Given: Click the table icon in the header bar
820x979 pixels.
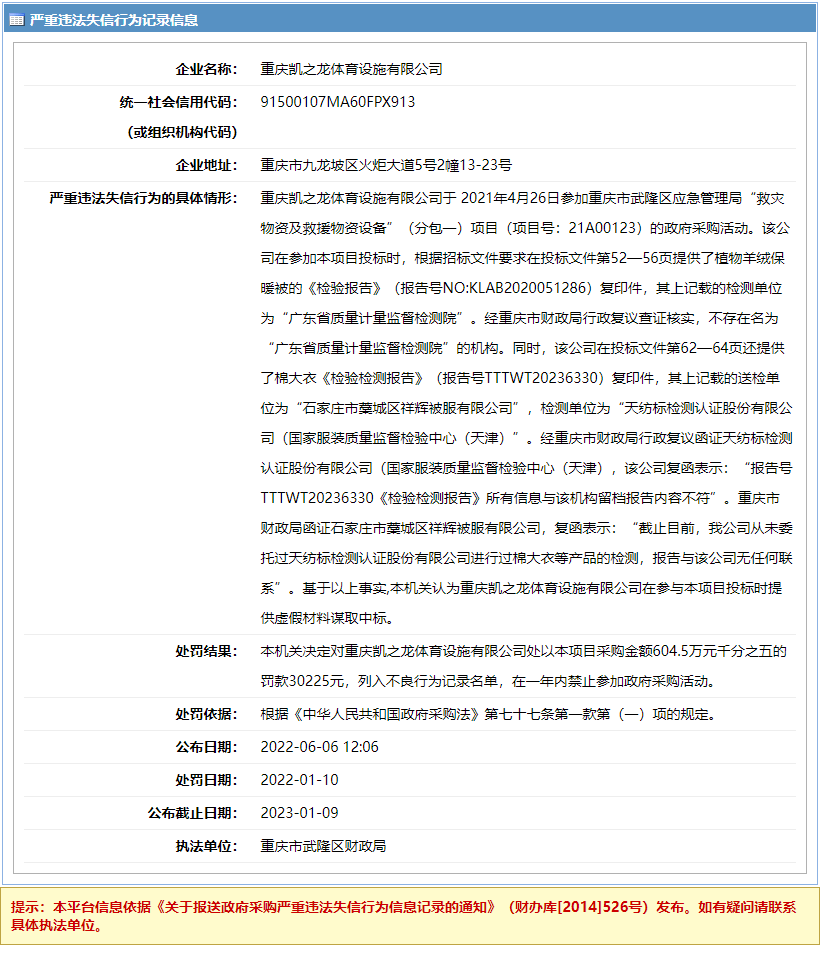Looking at the screenshot, I should click(x=16, y=20).
